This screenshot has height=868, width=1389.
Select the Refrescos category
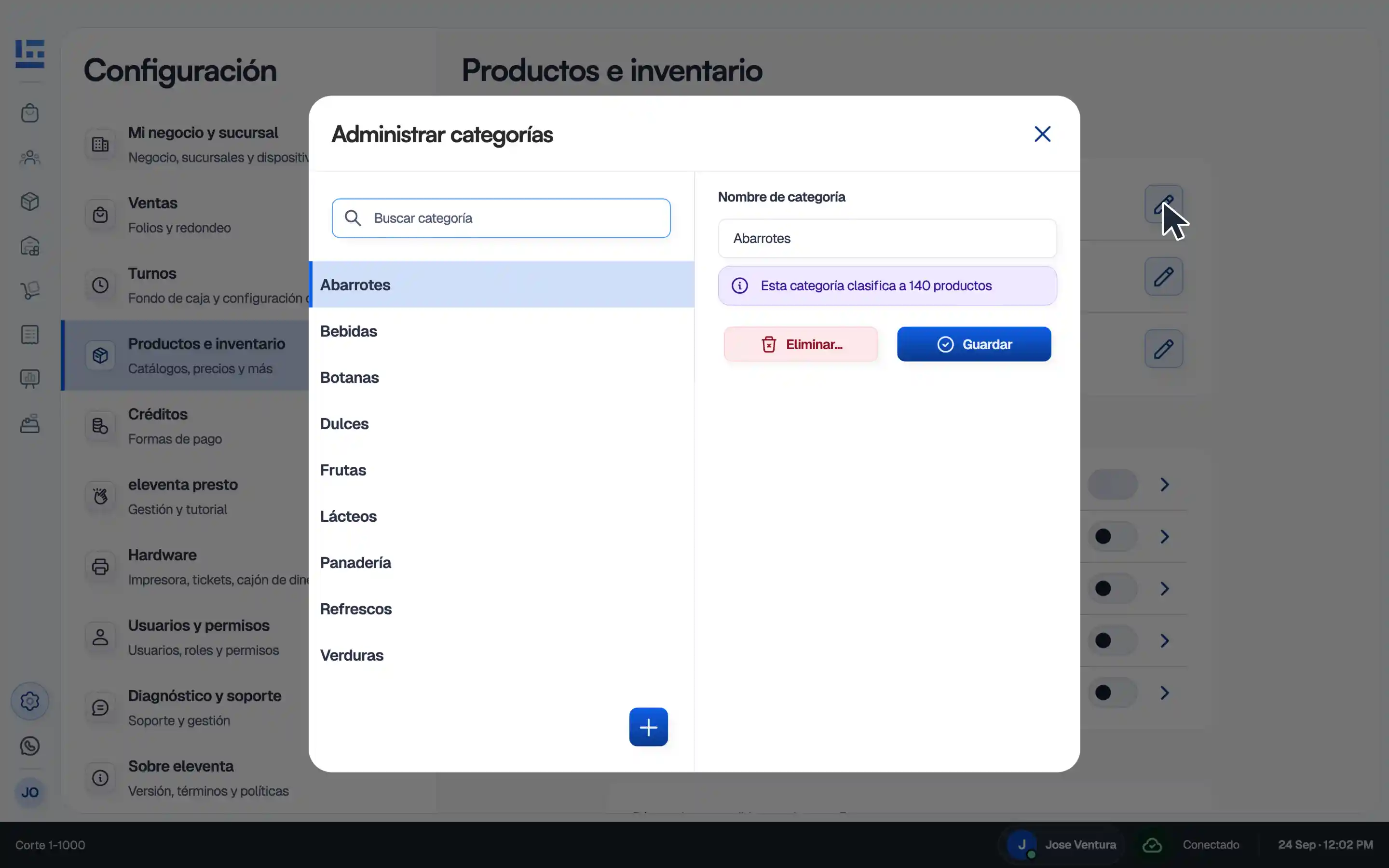502,609
